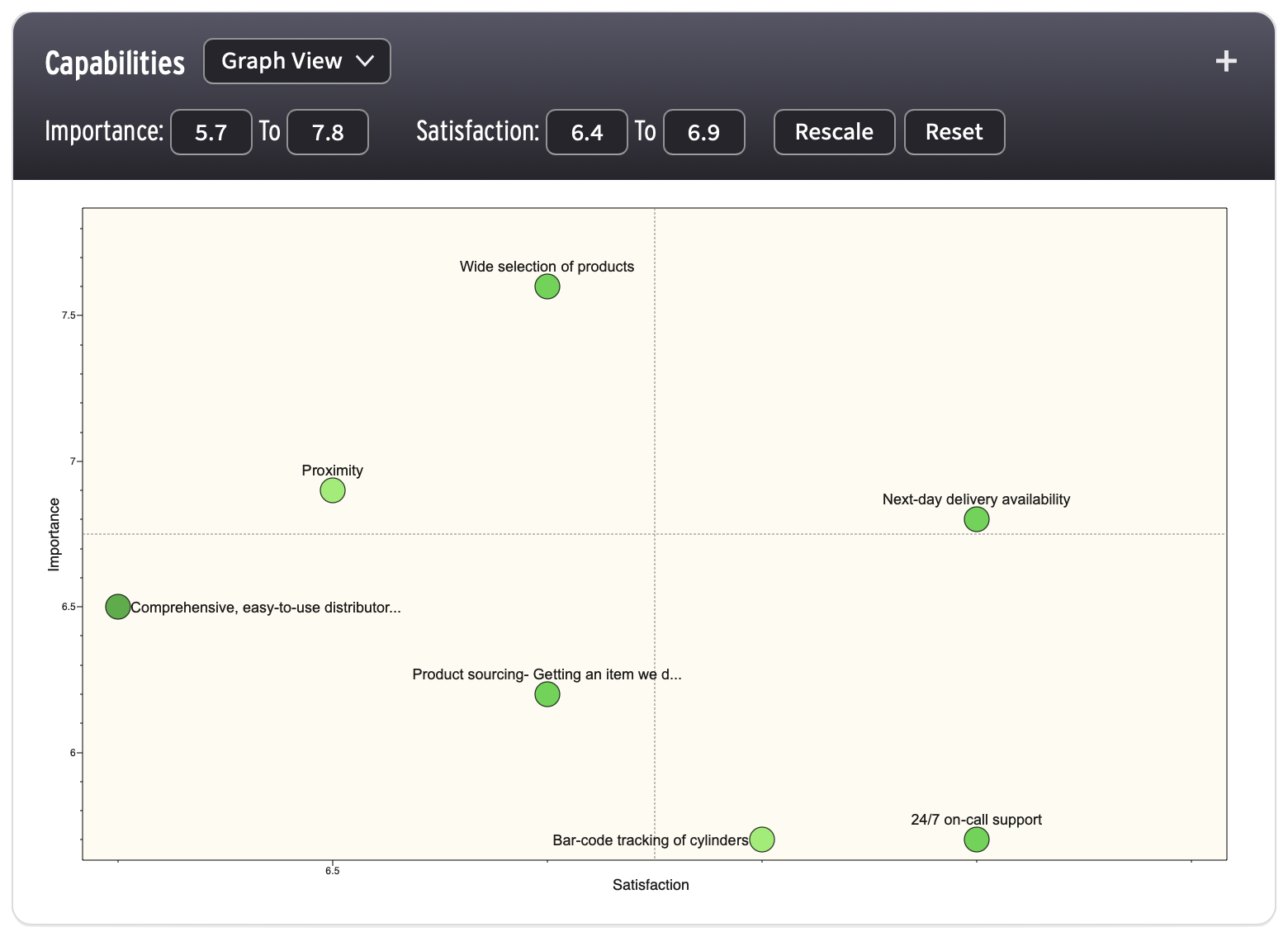Edit the Importance maximum field 7.8
This screenshot has width=1288, height=946.
click(328, 132)
